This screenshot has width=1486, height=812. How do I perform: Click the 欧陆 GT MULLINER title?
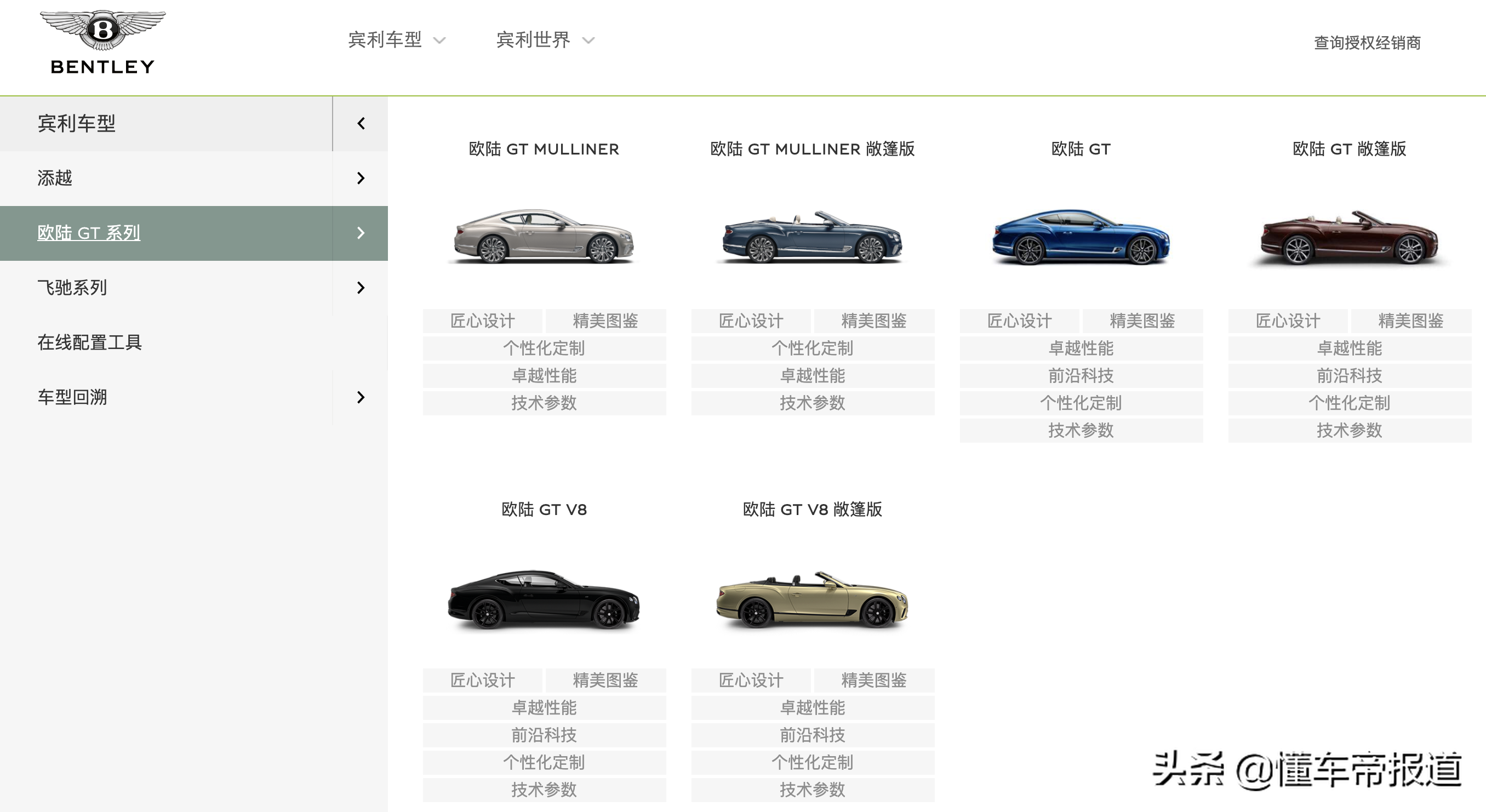click(544, 149)
